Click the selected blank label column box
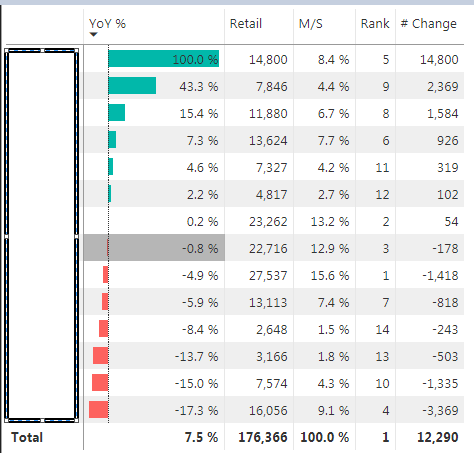Screen dimensions: 474x453 tap(42, 235)
